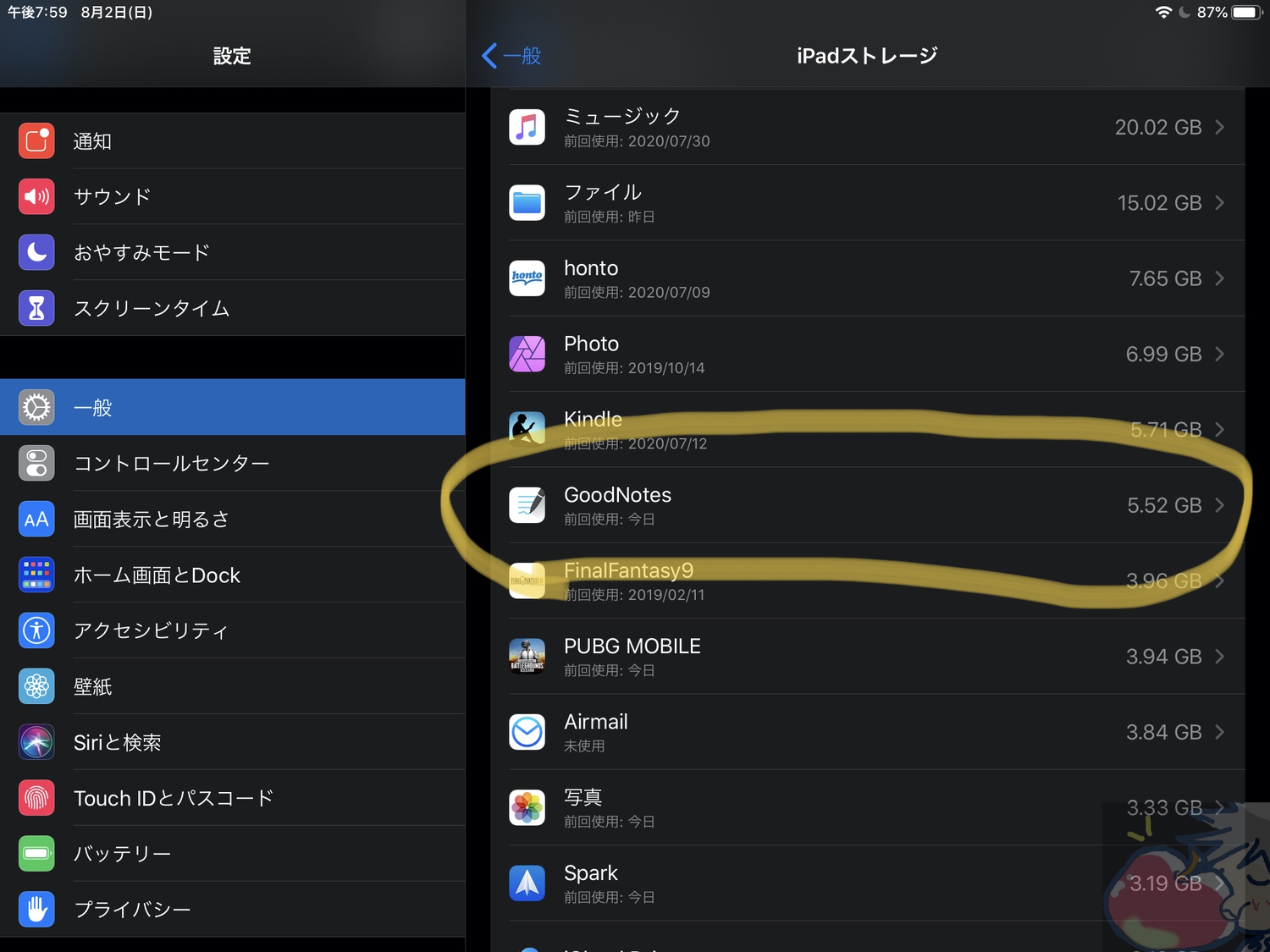Tap the ホーム画面とDock grid icon

[x=36, y=575]
